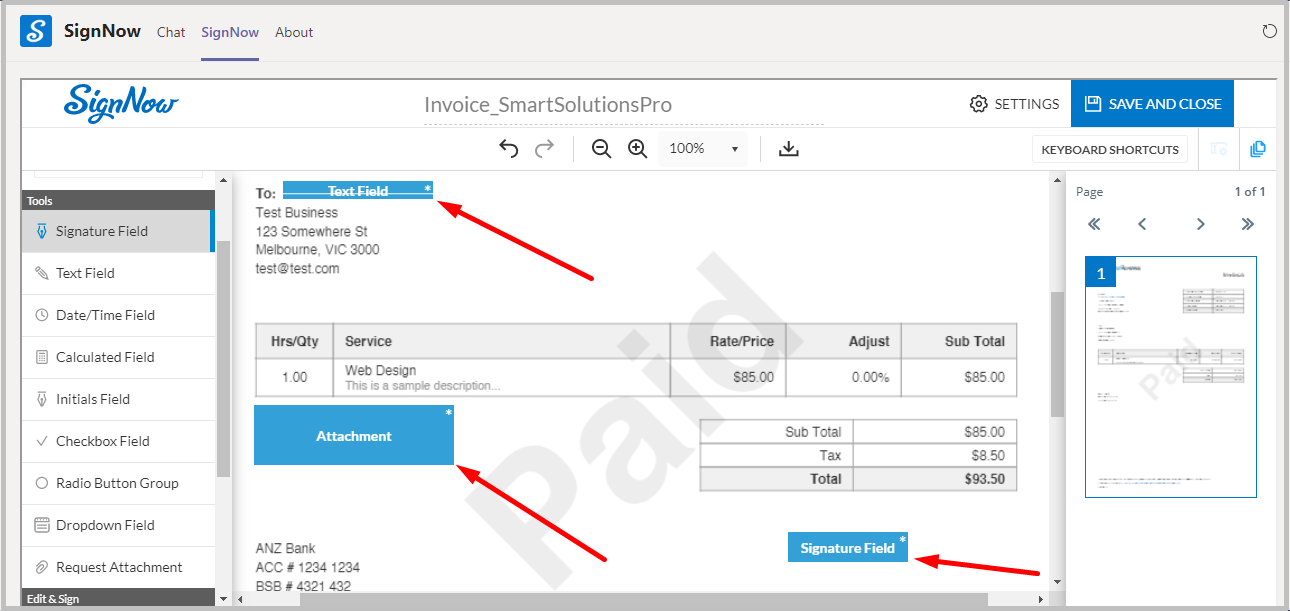
Task: Choose the Text Field tool in the sidebar
Action: tap(118, 273)
